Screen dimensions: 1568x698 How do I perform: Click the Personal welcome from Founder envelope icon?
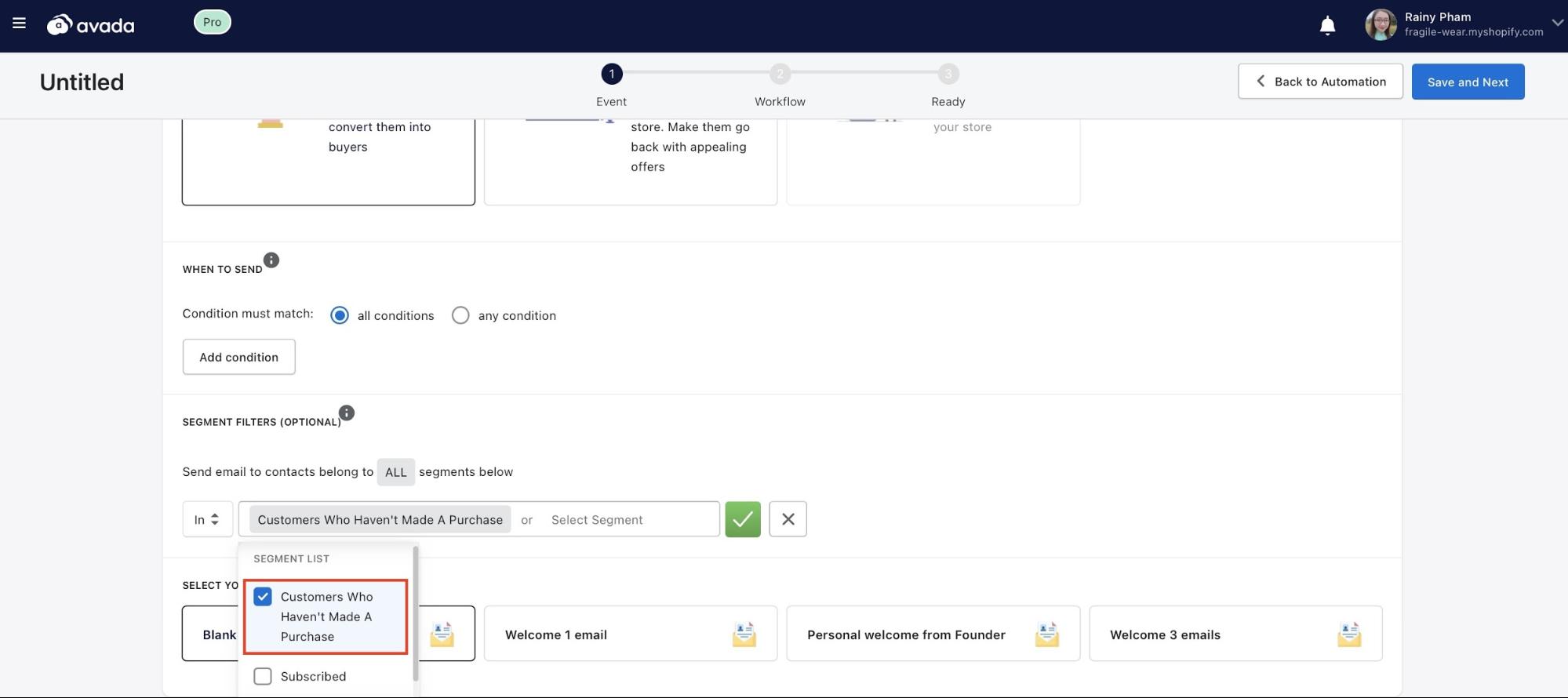[x=1046, y=634]
